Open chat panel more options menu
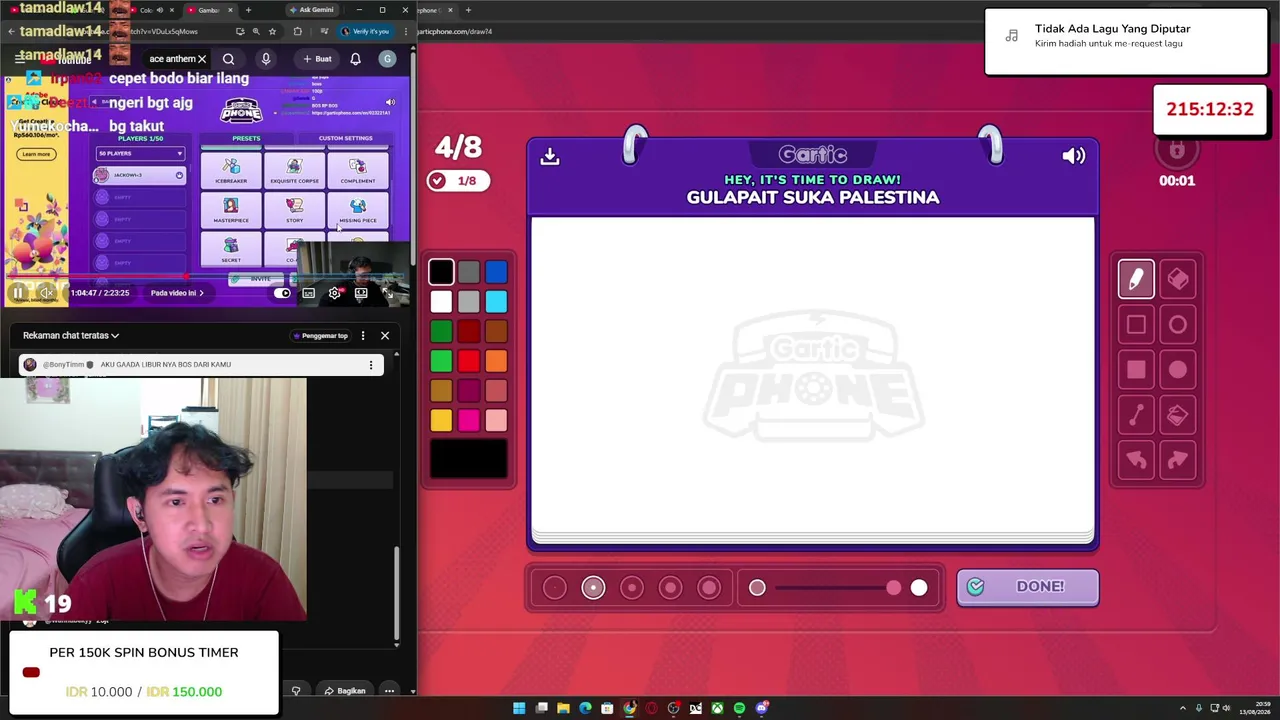This screenshot has width=1280, height=720. click(x=363, y=336)
